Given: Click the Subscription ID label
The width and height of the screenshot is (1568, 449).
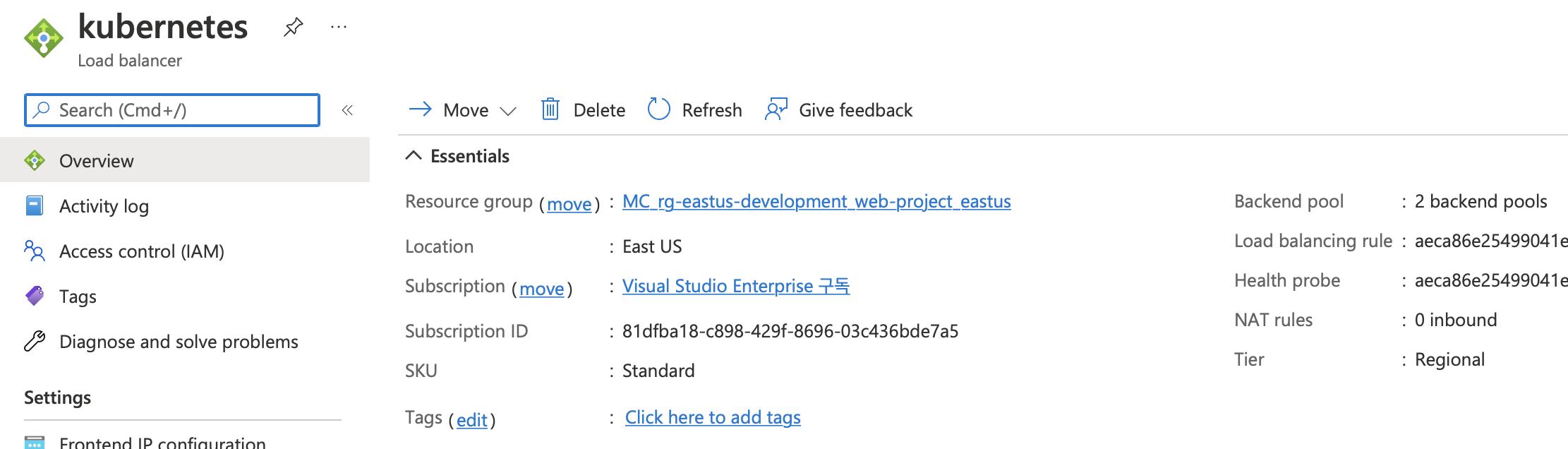Looking at the screenshot, I should 466,331.
